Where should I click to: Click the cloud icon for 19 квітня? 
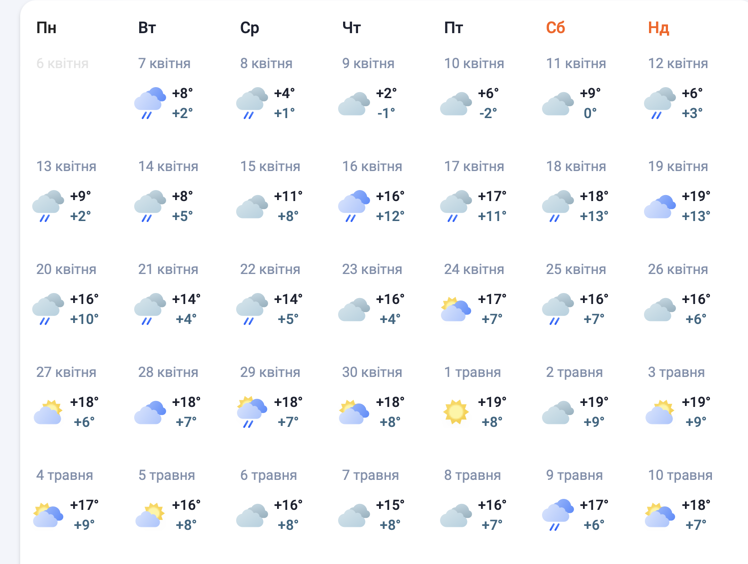[660, 206]
